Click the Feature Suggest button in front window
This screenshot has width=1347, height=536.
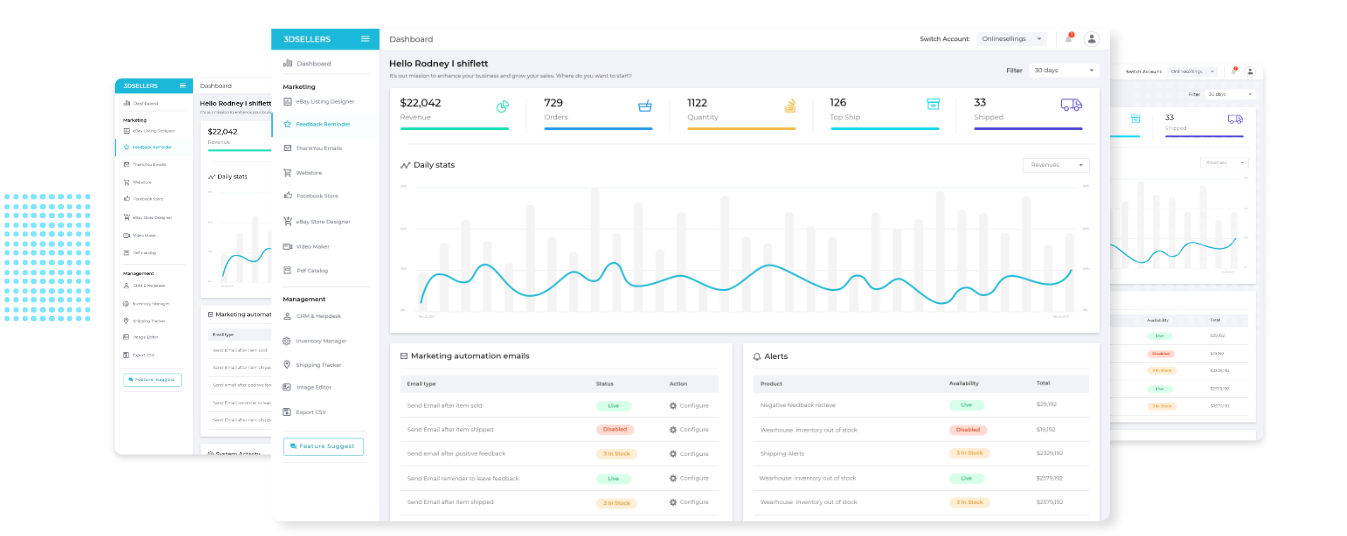pos(323,446)
